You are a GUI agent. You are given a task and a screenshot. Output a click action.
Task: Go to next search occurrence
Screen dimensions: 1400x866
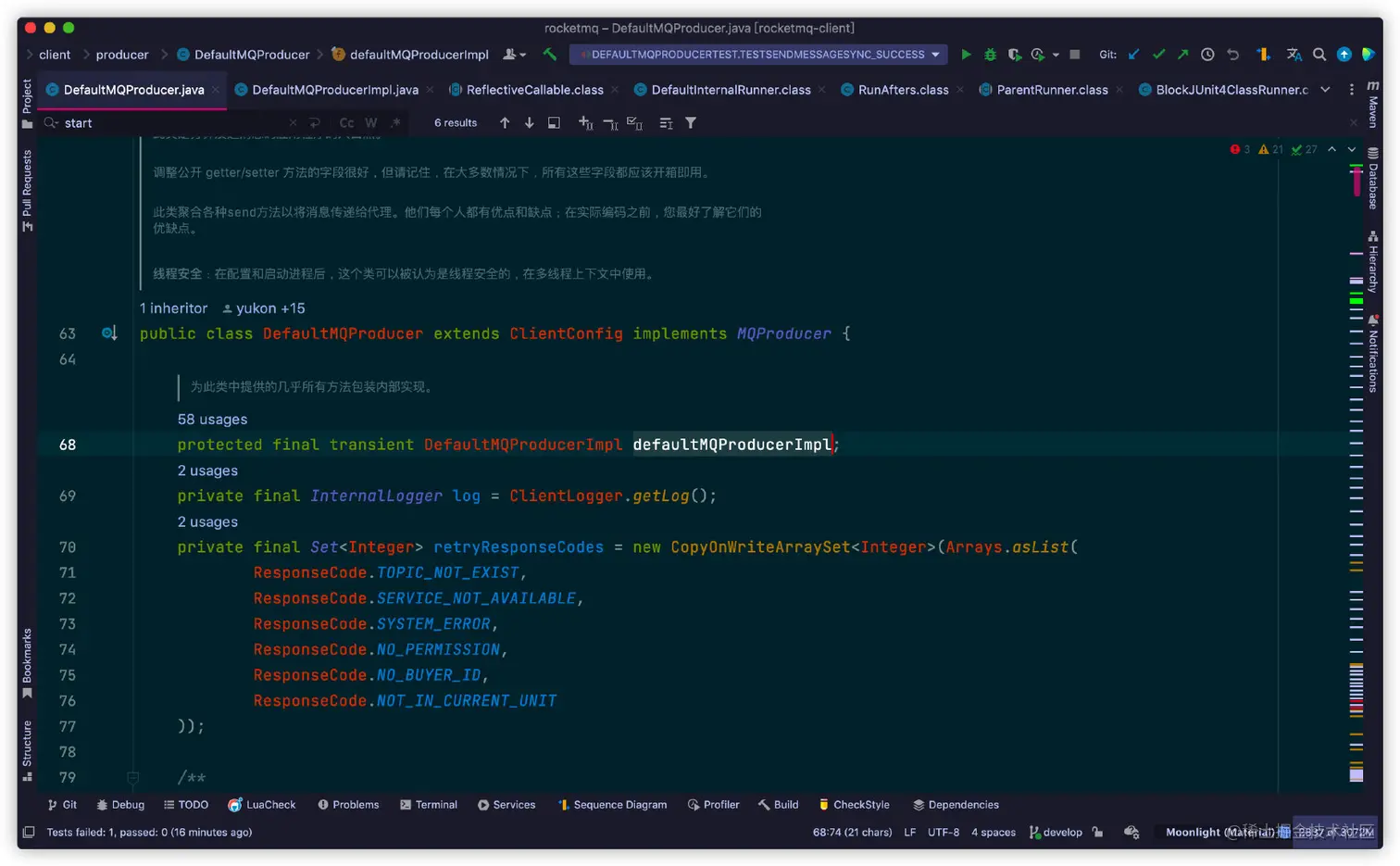529,122
